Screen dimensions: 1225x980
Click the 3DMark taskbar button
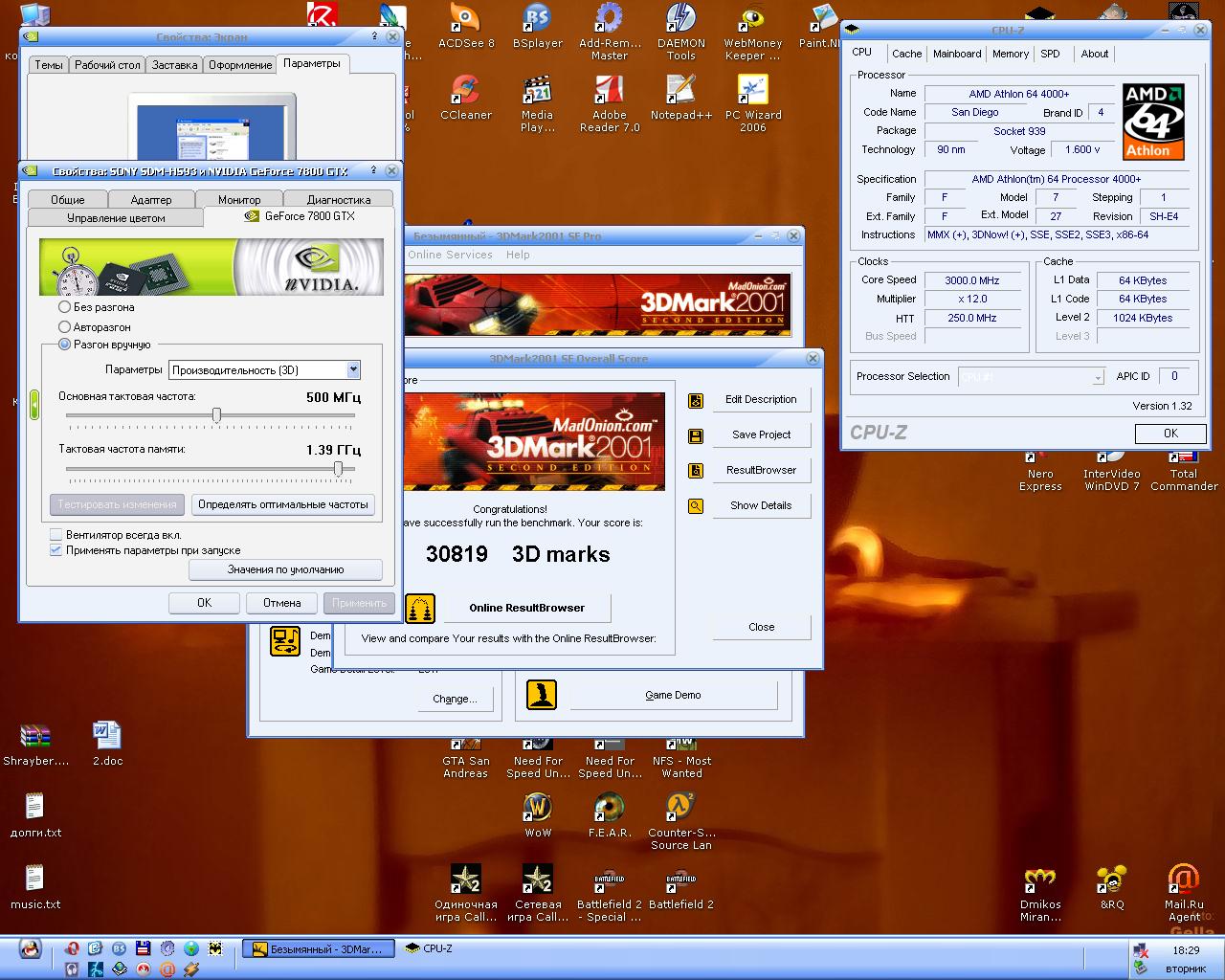tap(318, 949)
